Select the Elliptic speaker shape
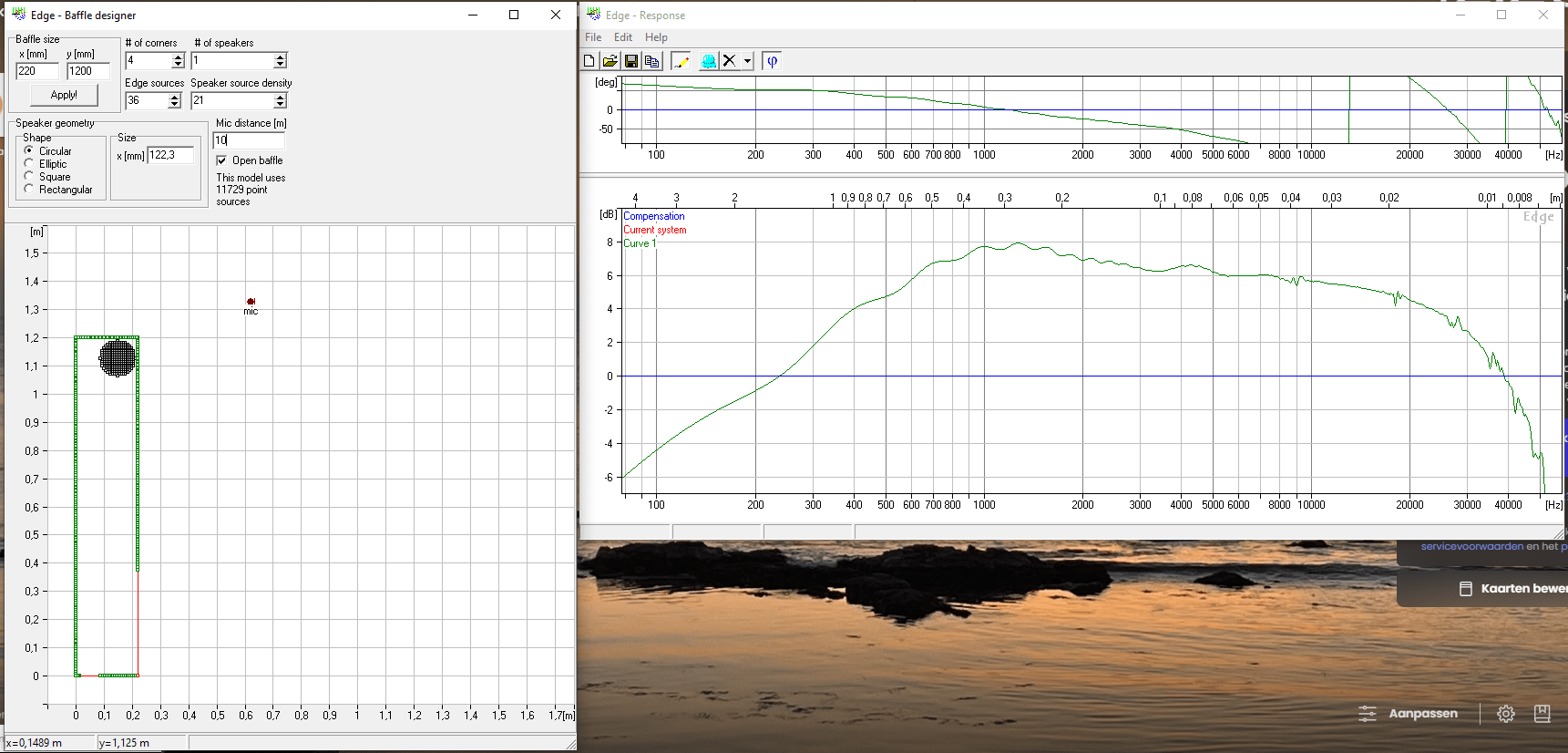The width and height of the screenshot is (1568, 753). (x=29, y=163)
